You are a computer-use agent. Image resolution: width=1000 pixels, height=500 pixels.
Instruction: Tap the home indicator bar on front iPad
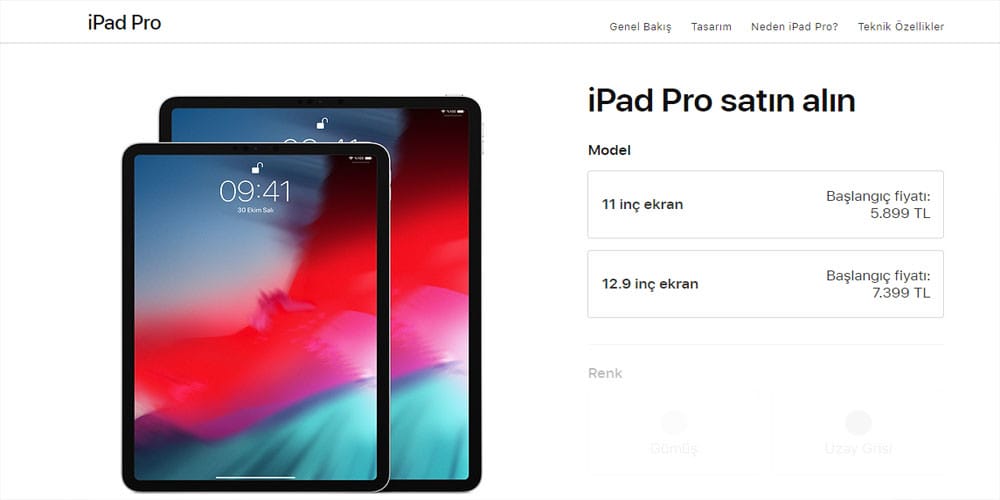click(x=255, y=476)
